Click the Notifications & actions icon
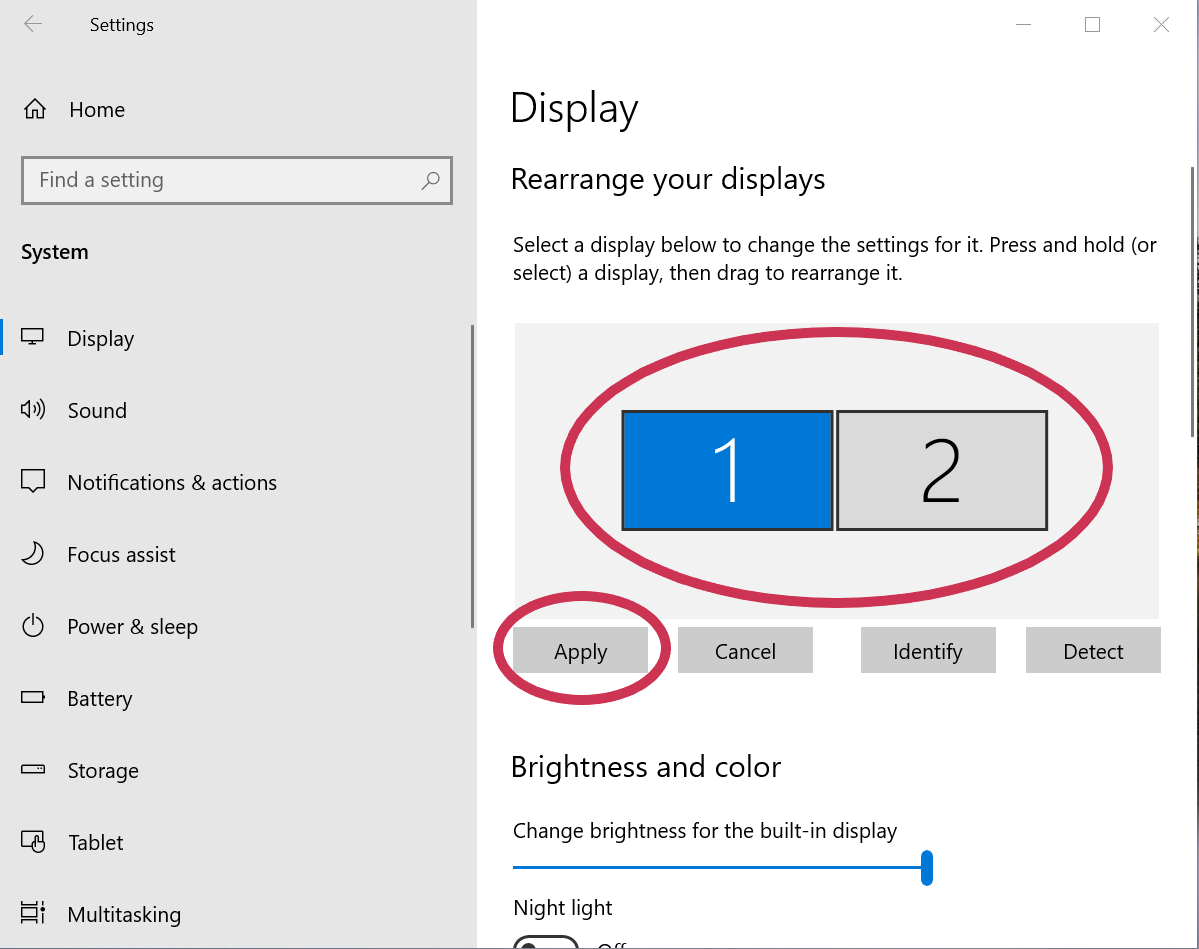The image size is (1199, 949). pyautogui.click(x=33, y=481)
